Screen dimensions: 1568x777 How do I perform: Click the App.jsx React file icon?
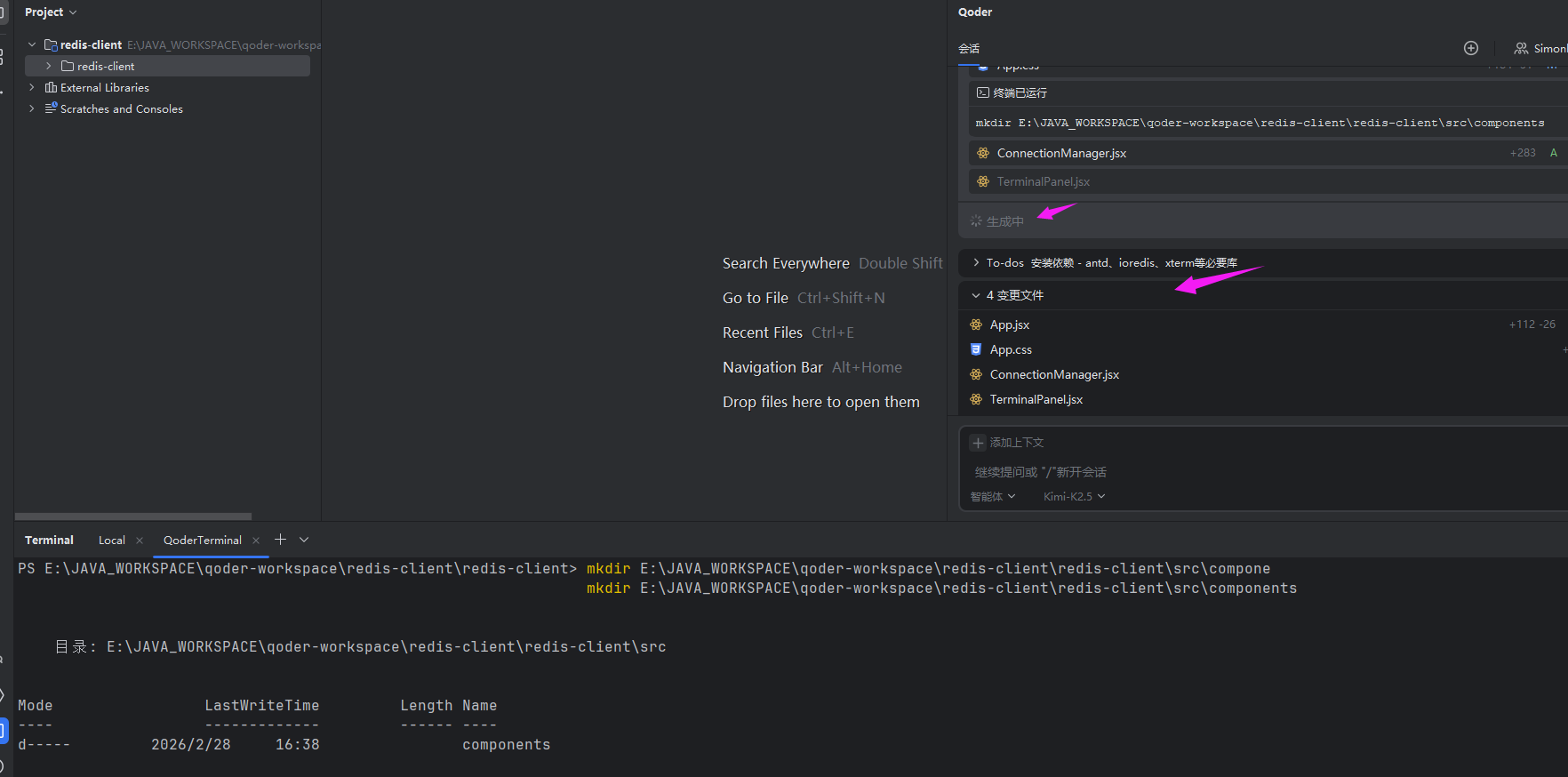[x=976, y=324]
